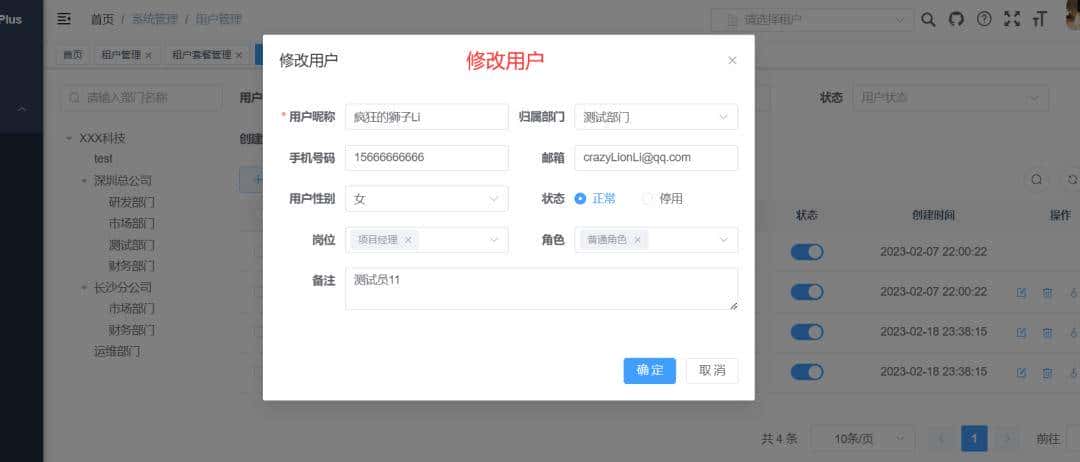Viewport: 1080px width, 462px height.
Task: Open the GitHub source icon
Action: click(956, 19)
